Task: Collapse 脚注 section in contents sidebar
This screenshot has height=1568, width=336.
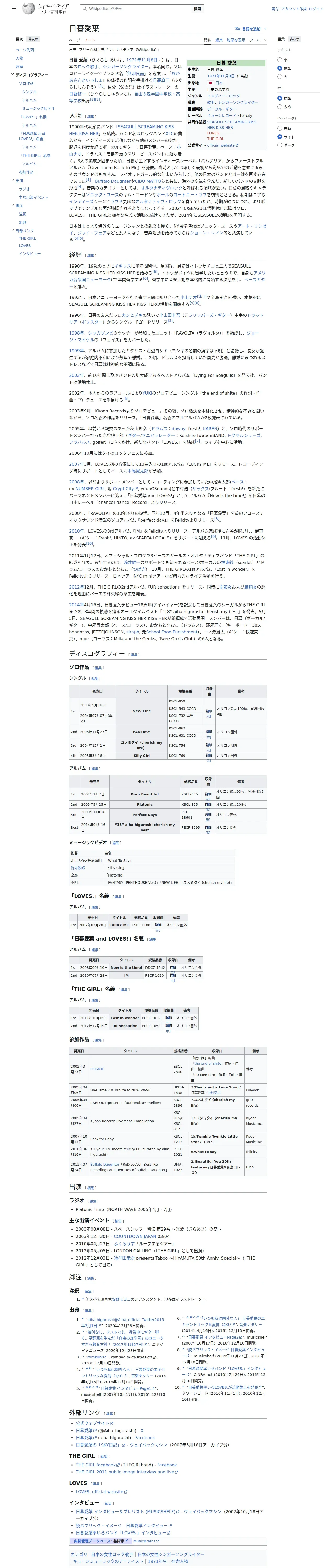Action: tap(12, 206)
